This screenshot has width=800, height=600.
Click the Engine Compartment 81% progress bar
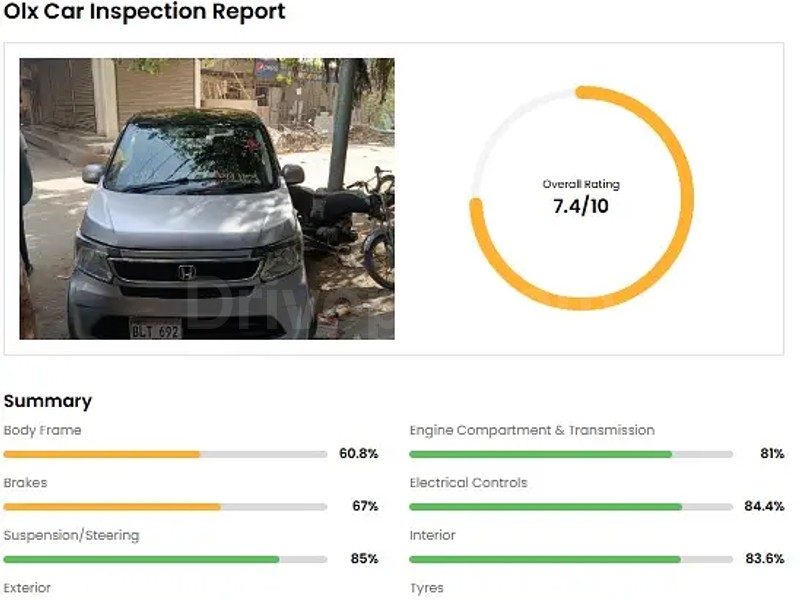click(x=571, y=454)
